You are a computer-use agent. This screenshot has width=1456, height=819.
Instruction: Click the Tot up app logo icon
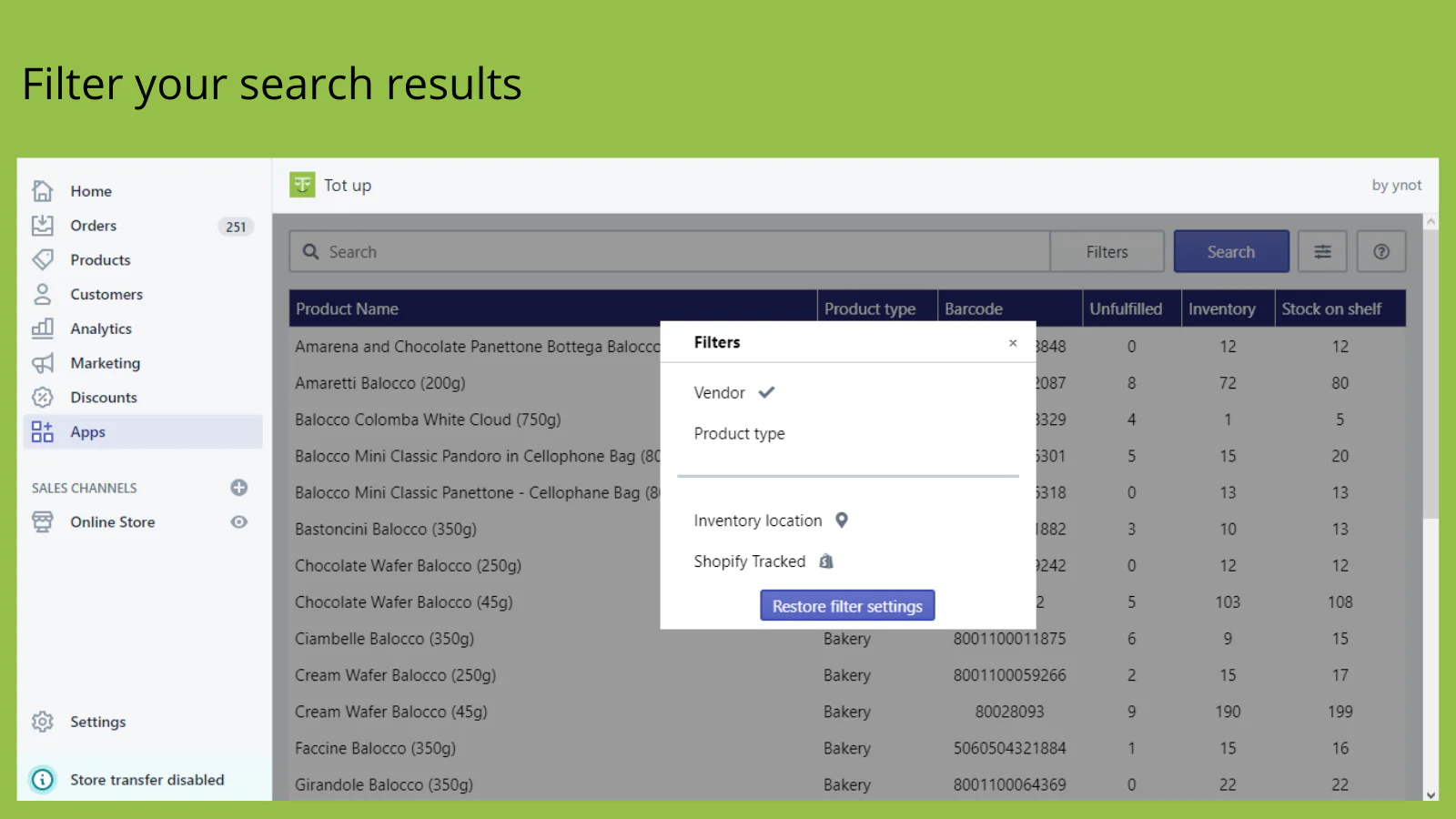click(x=302, y=185)
